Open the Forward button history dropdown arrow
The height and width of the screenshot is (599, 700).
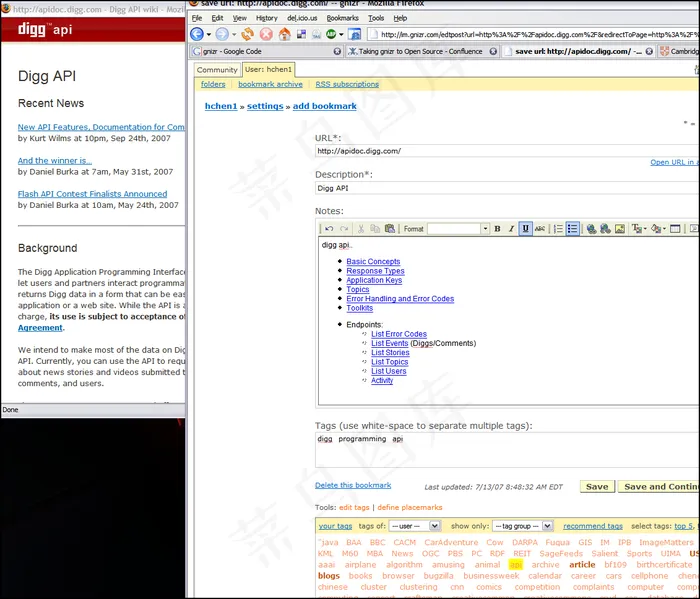233,34
